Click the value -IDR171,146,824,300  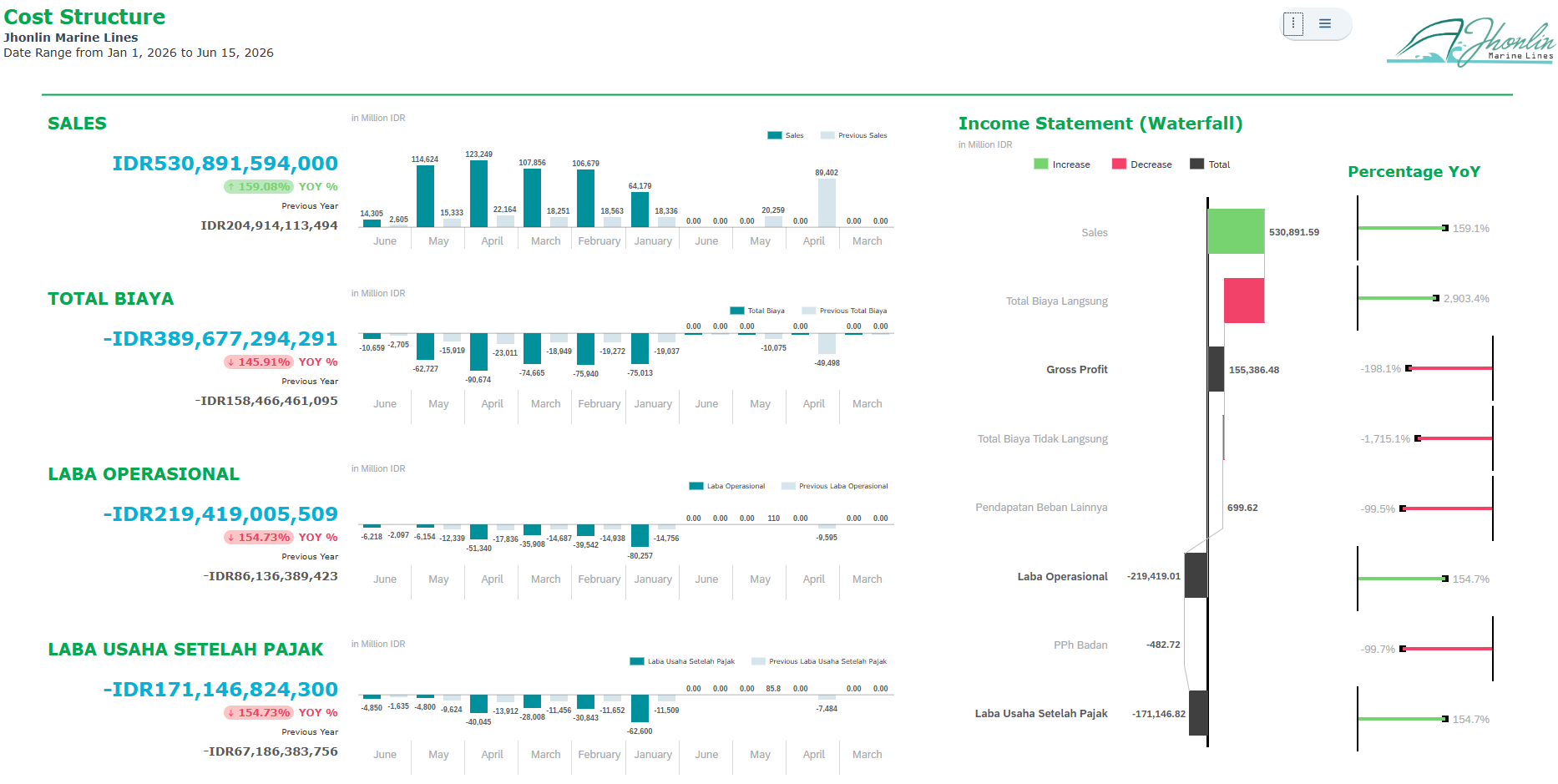click(220, 690)
